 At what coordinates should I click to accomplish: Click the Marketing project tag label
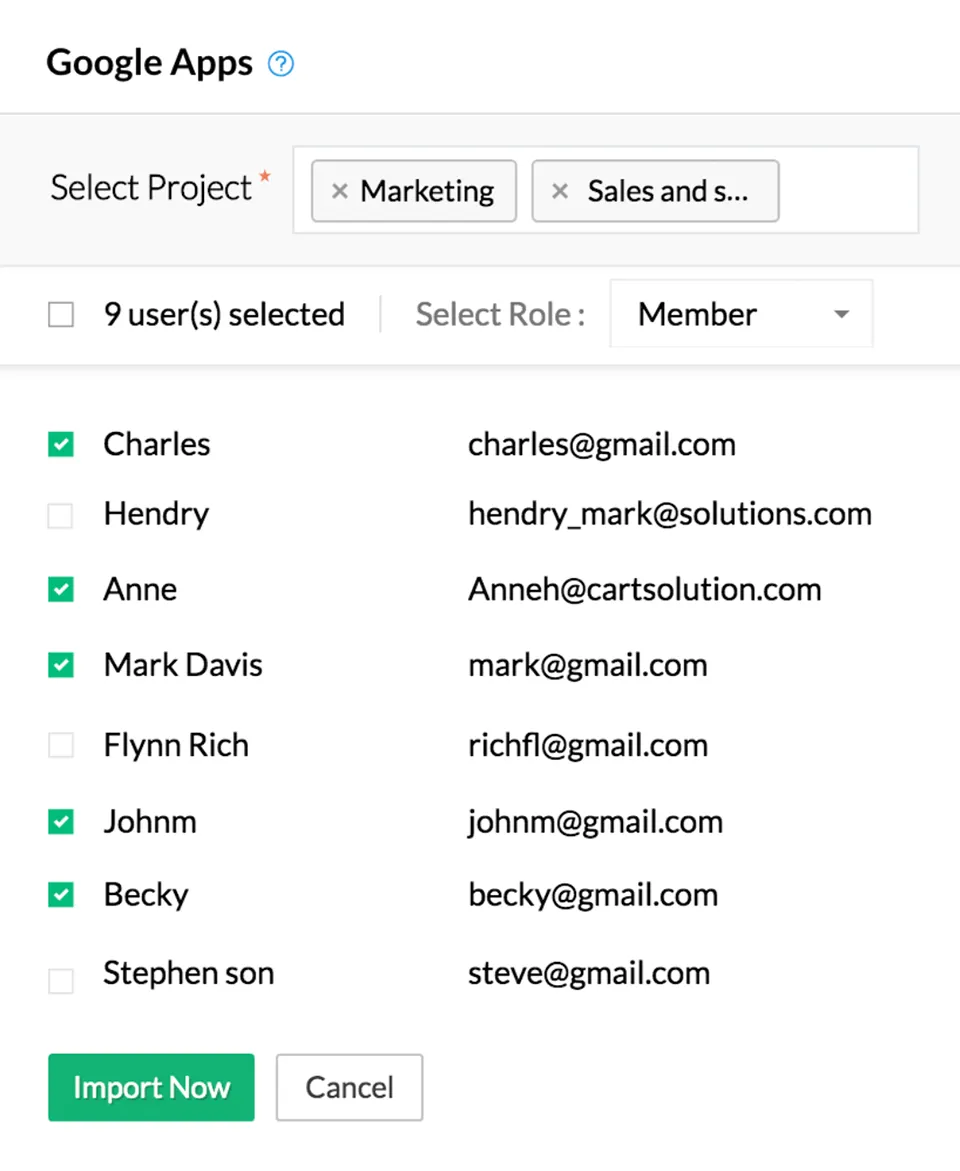[x=427, y=191]
